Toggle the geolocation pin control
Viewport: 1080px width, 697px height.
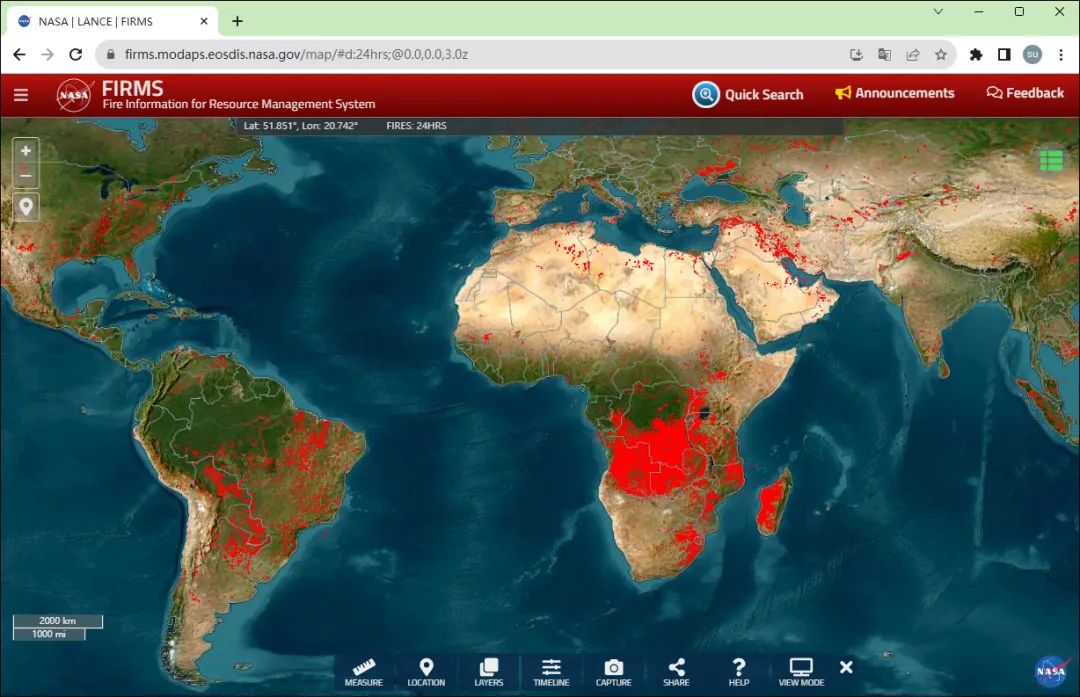point(25,207)
